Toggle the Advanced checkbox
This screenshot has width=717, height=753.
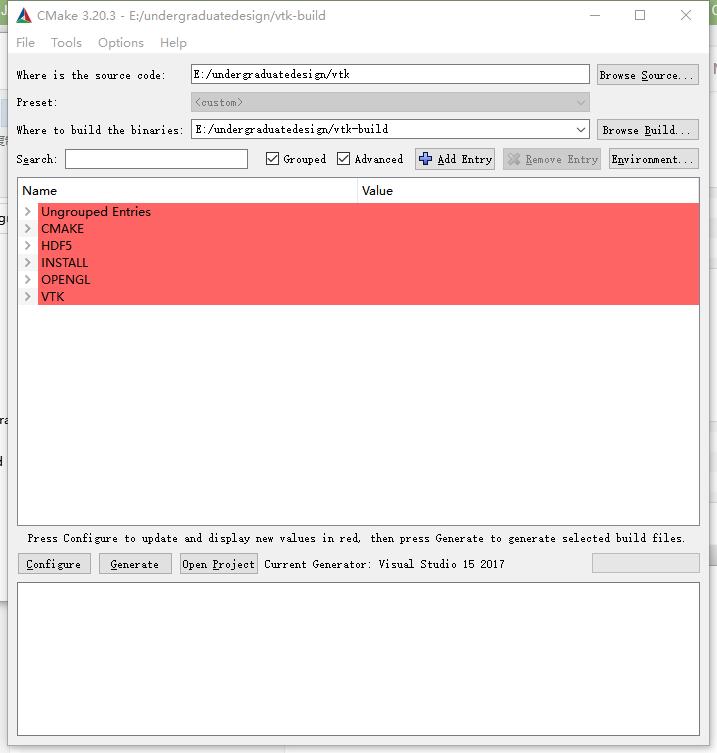point(343,158)
